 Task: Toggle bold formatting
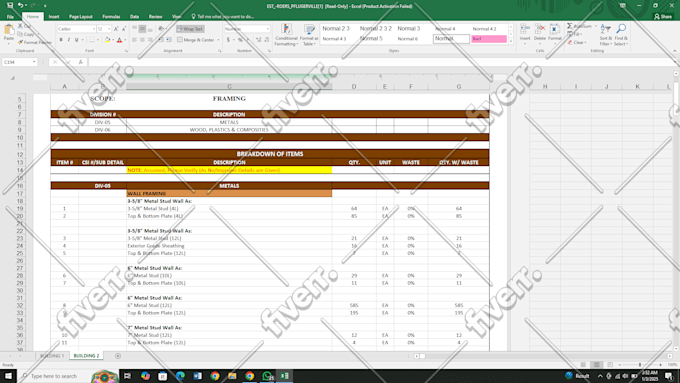pyautogui.click(x=61, y=40)
